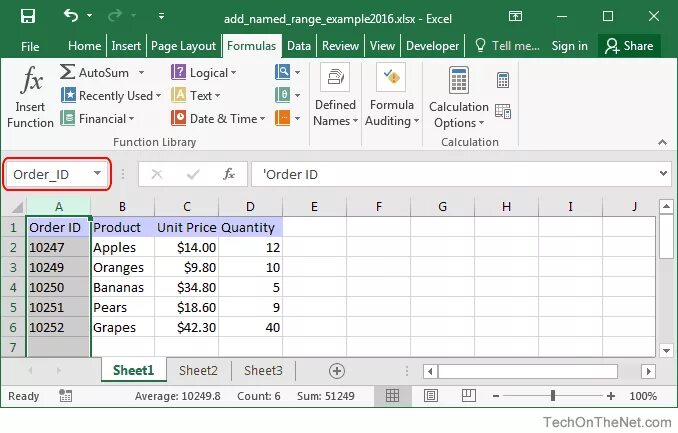Switch to Page Layout view icon
Viewport: 678px width, 433px height.
(431, 395)
